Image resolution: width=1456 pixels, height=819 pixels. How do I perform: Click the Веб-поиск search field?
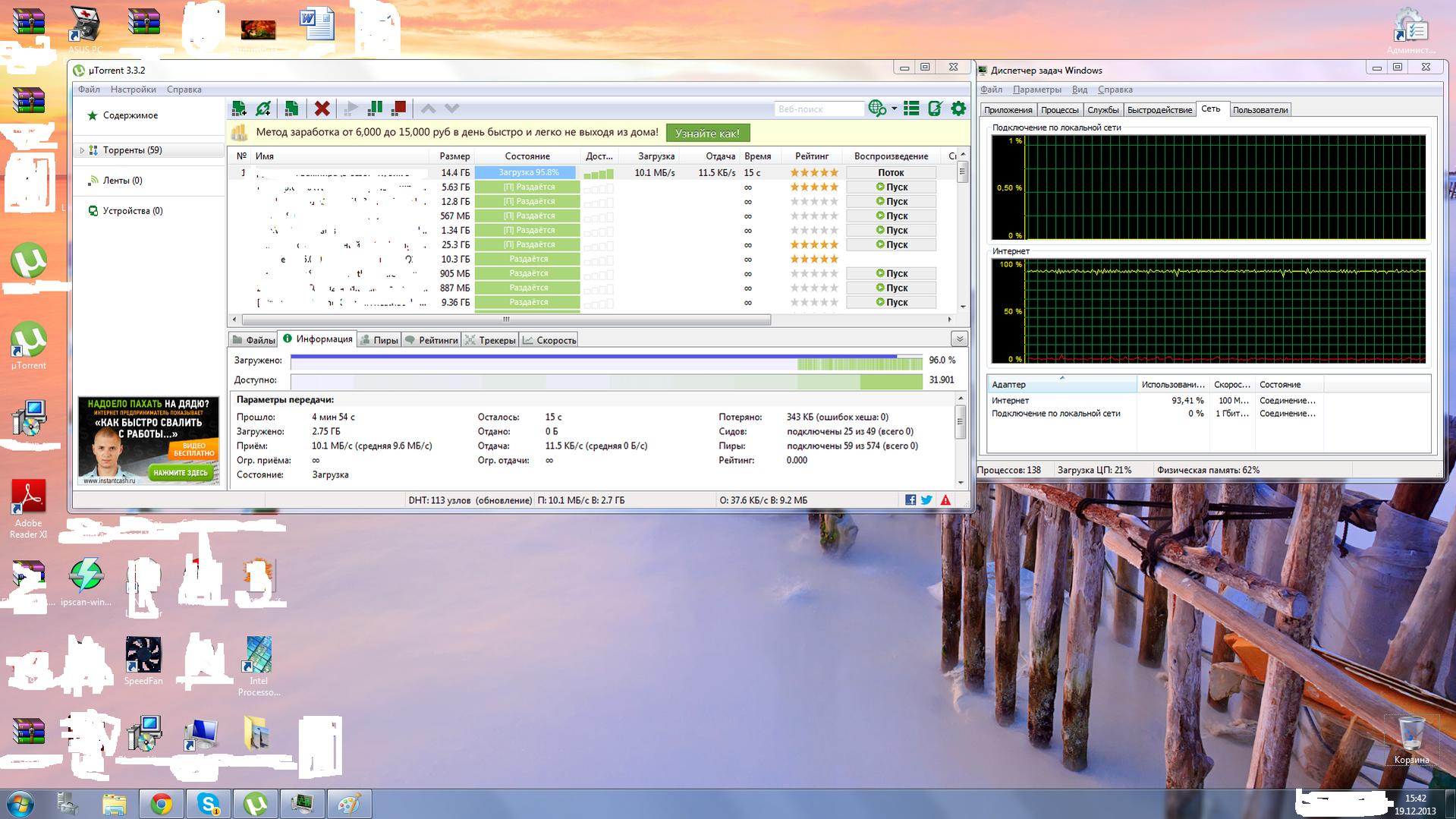818,109
